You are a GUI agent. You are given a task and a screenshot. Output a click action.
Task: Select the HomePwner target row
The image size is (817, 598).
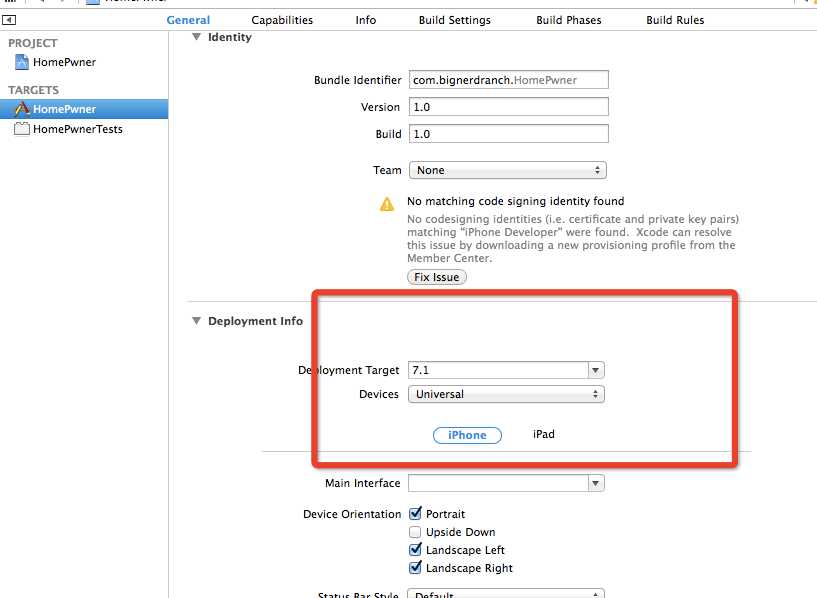tap(84, 109)
